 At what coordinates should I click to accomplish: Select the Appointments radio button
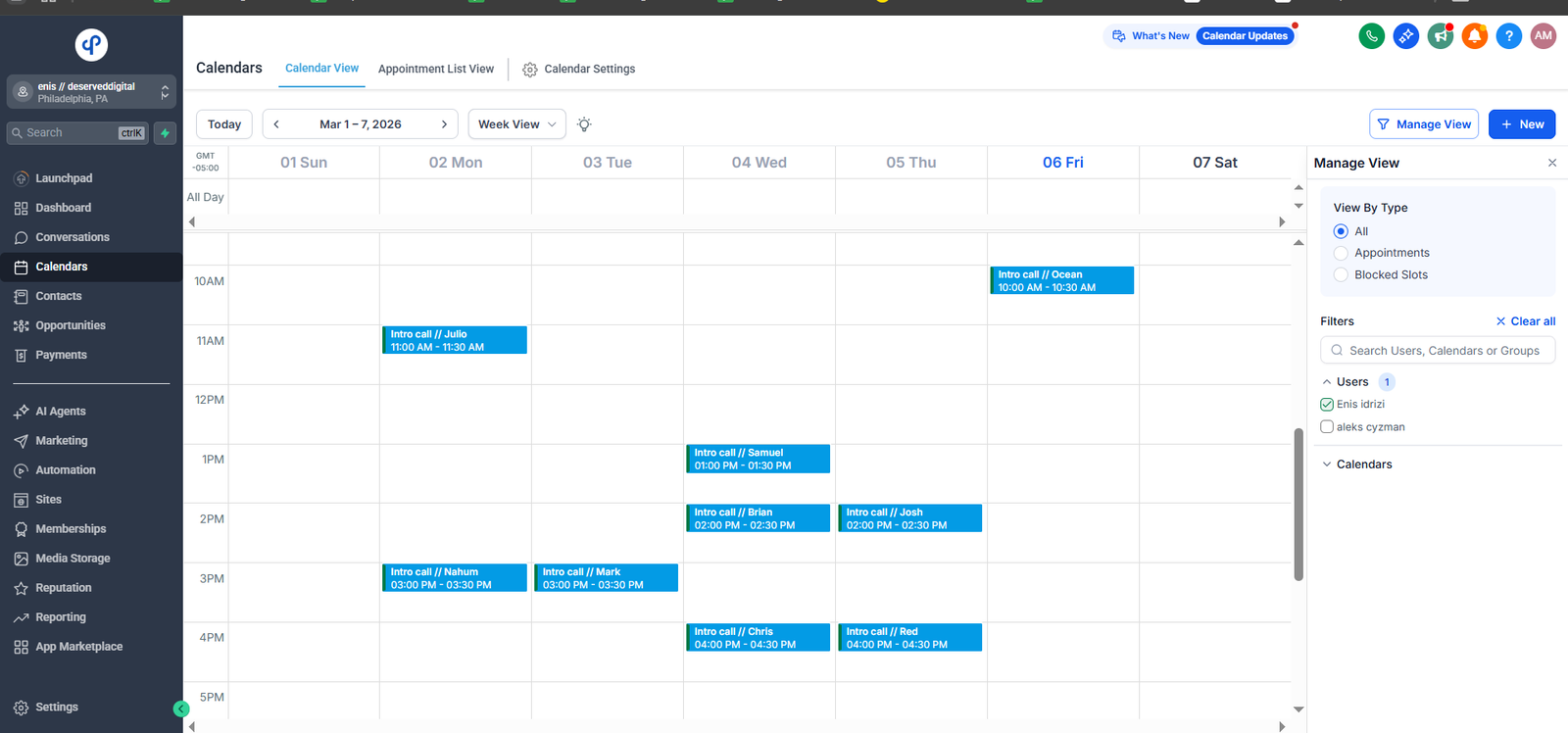click(x=1341, y=253)
